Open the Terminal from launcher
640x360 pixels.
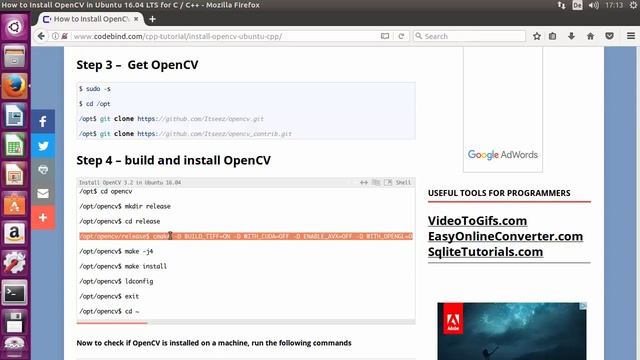[14, 293]
